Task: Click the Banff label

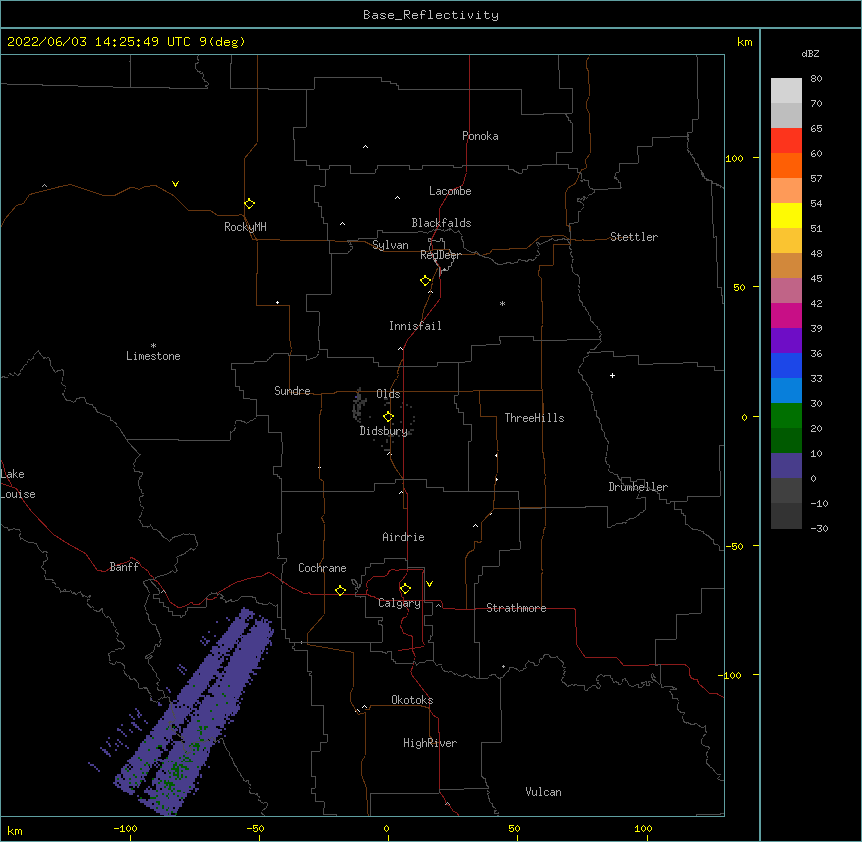Action: 124,567
